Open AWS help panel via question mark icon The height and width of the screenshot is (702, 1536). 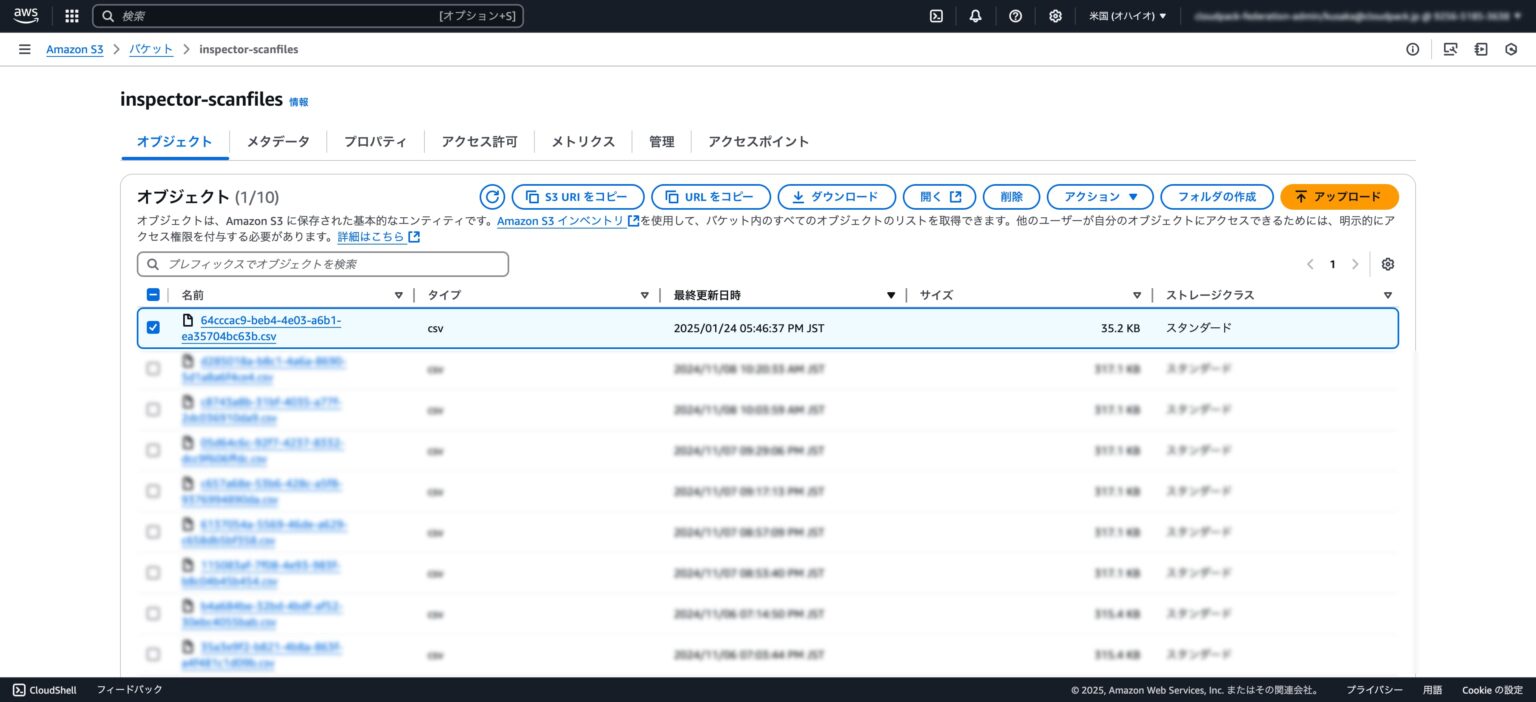(1015, 15)
